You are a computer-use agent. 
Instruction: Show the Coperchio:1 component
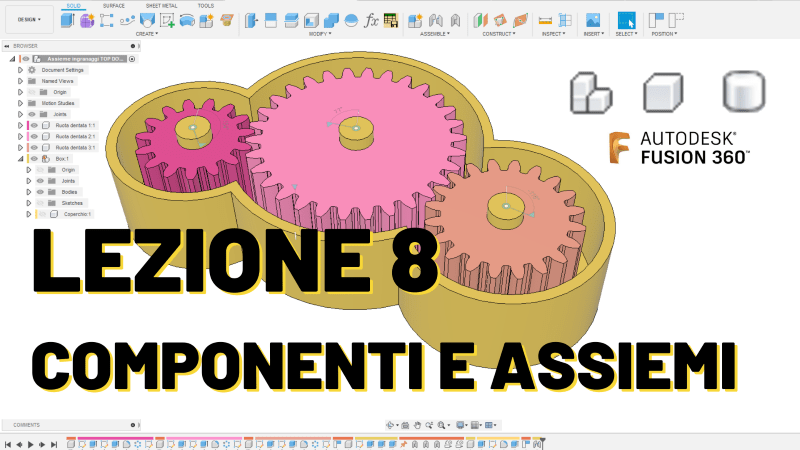pyautogui.click(x=42, y=214)
